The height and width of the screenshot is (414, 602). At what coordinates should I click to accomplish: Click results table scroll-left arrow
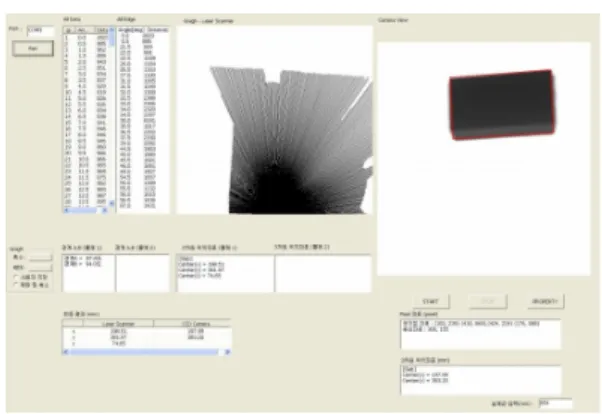[66, 352]
